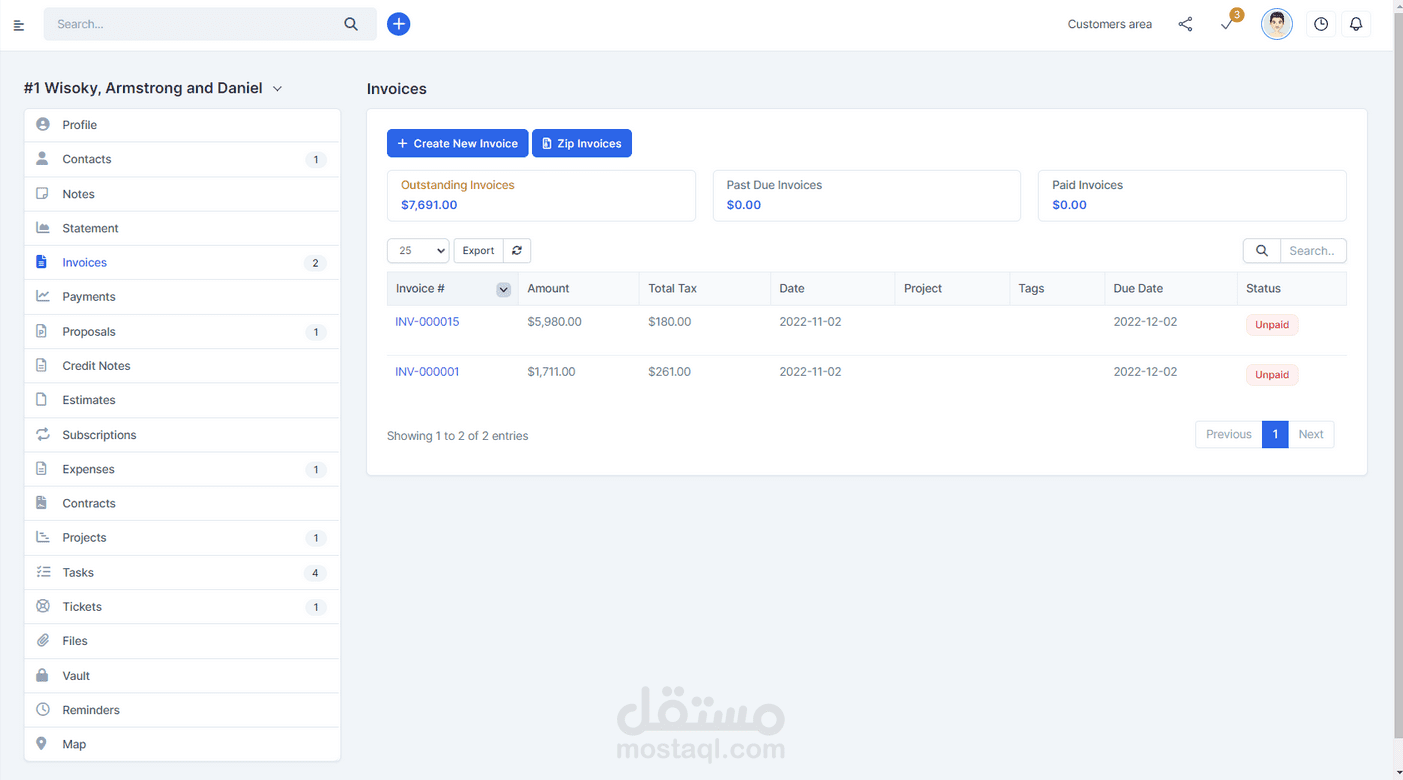This screenshot has height=780, width=1403.
Task: Click the Files paperclip icon
Action: click(x=42, y=640)
